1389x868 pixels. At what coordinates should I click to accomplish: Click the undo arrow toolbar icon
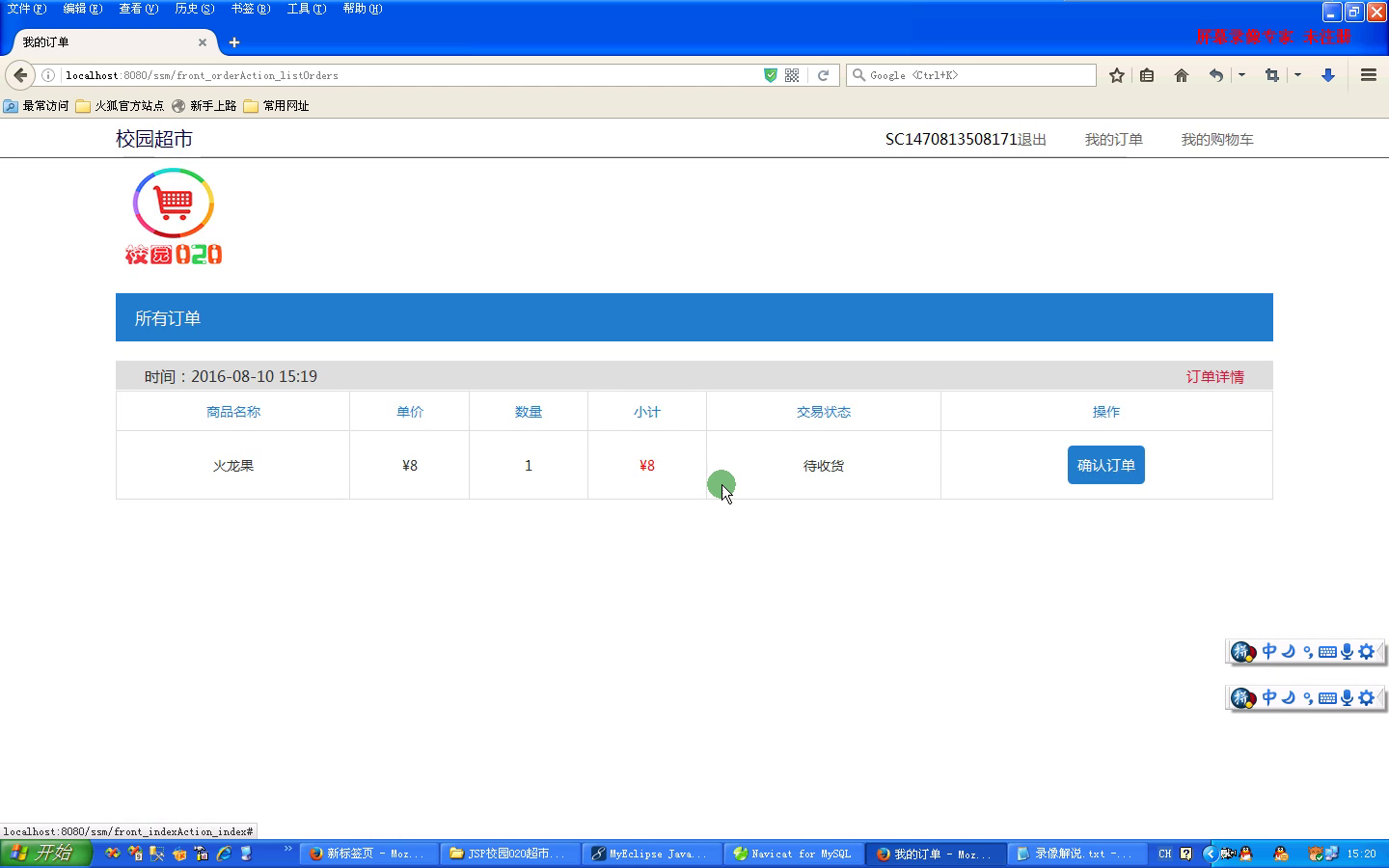[1216, 75]
